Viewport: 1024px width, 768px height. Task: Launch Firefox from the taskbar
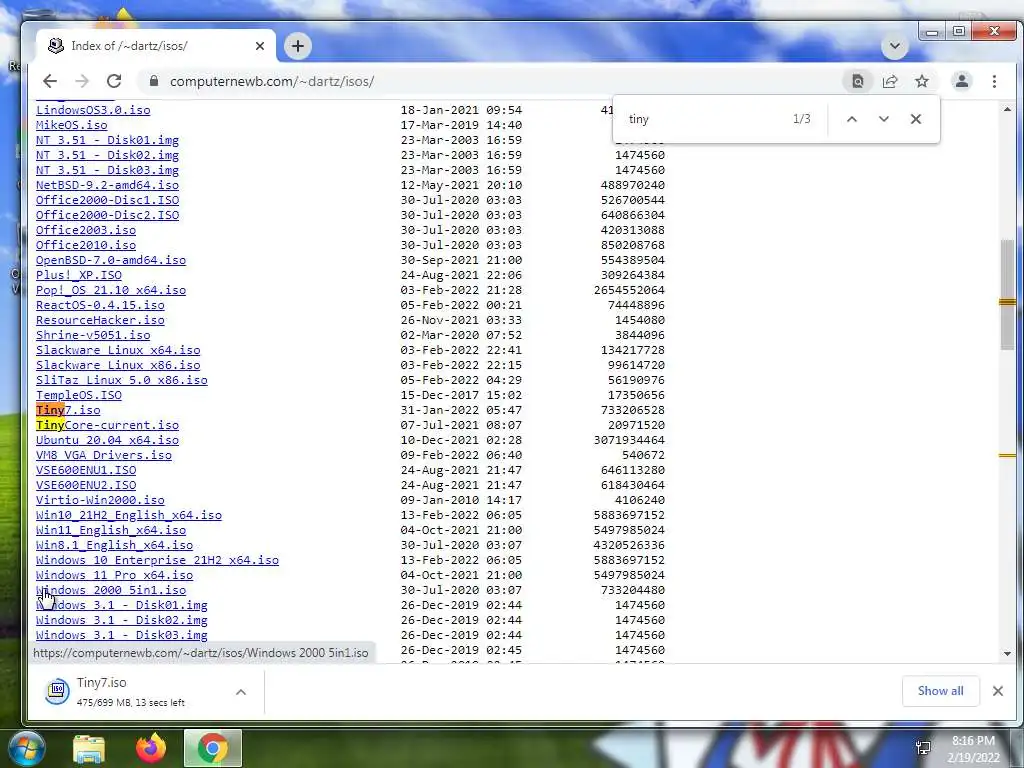point(151,748)
